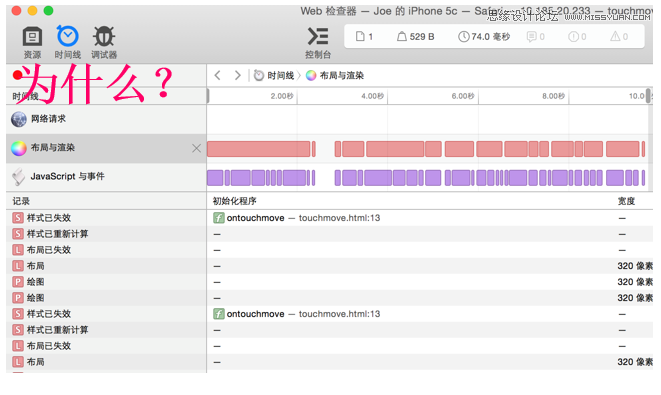This screenshot has width=661, height=395.
Task: Select the 网络请求 timeline row
Action: tap(106, 119)
